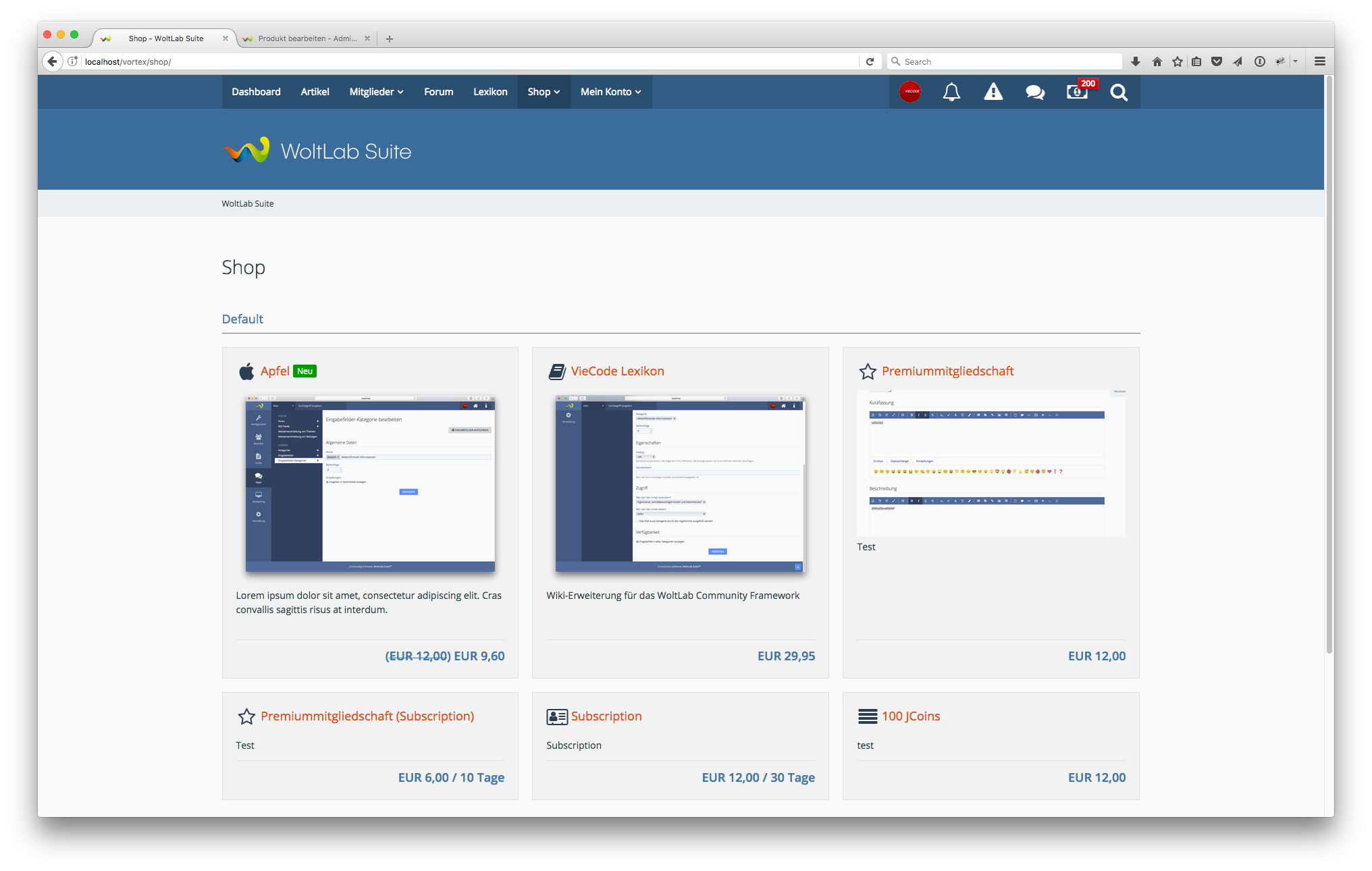Expand the Shop dropdown menu
Viewport: 1372px width, 871px height.
(x=544, y=92)
